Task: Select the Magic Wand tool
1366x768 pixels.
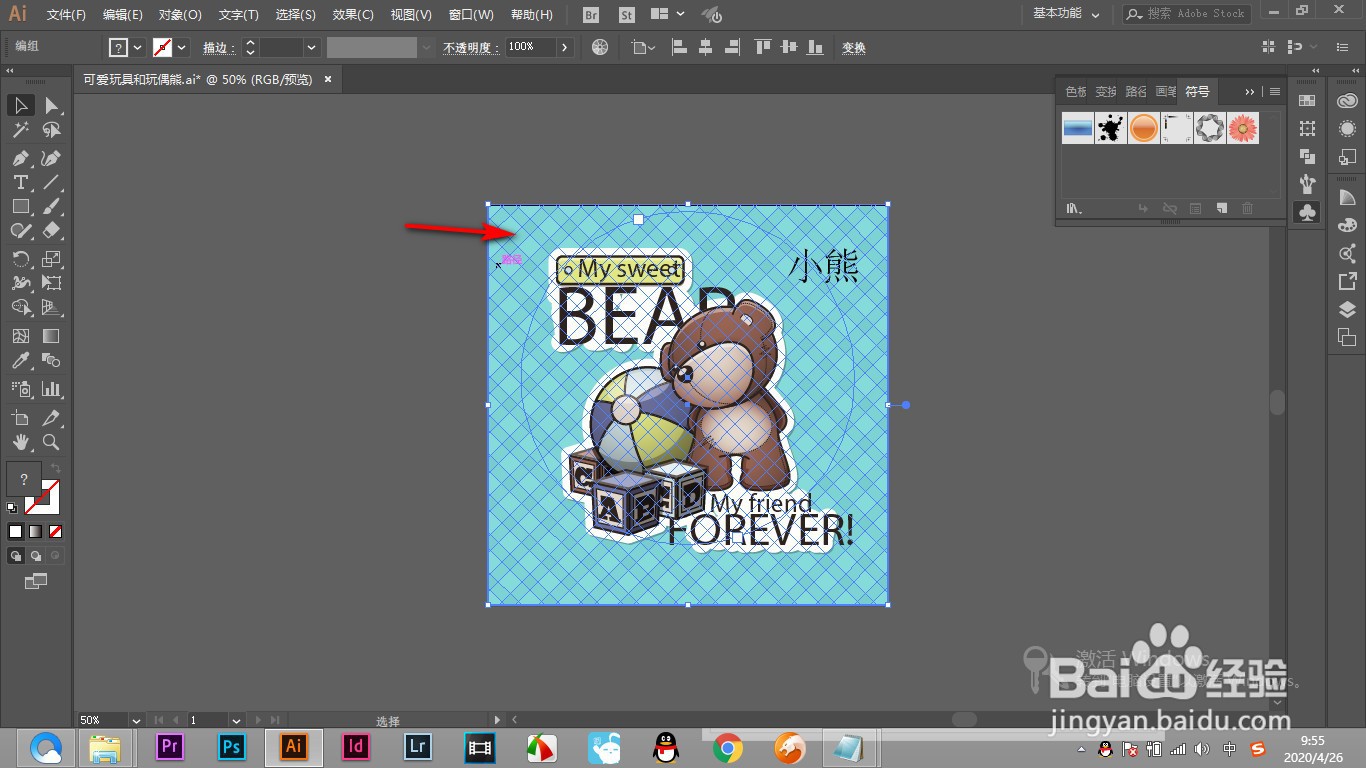Action: tap(20, 130)
